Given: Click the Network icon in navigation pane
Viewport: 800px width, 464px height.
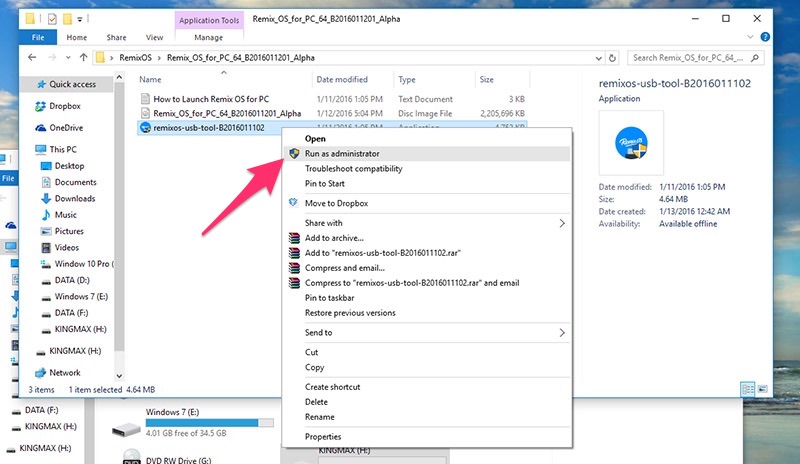Looking at the screenshot, I should click(x=40, y=373).
